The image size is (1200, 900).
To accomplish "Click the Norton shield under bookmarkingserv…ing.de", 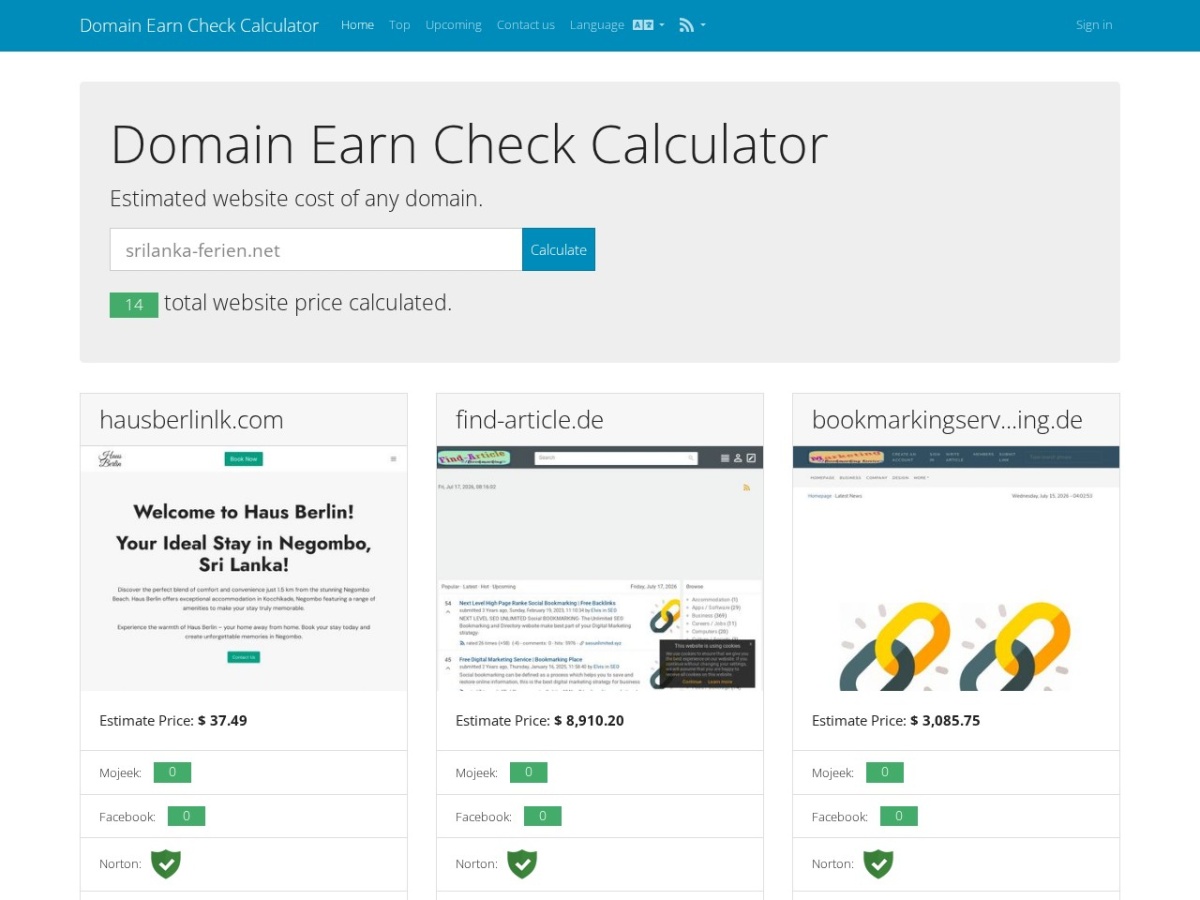I will point(878,863).
